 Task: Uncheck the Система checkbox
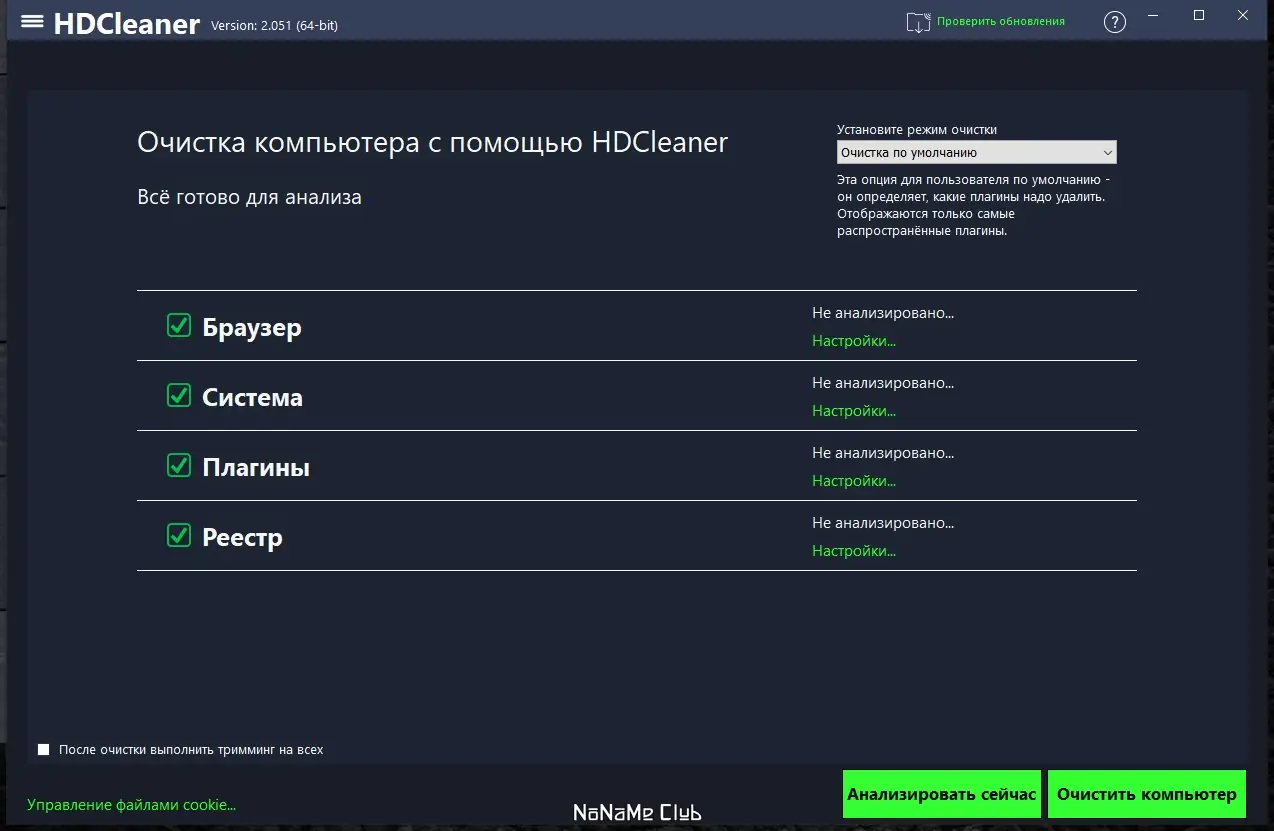[179, 395]
